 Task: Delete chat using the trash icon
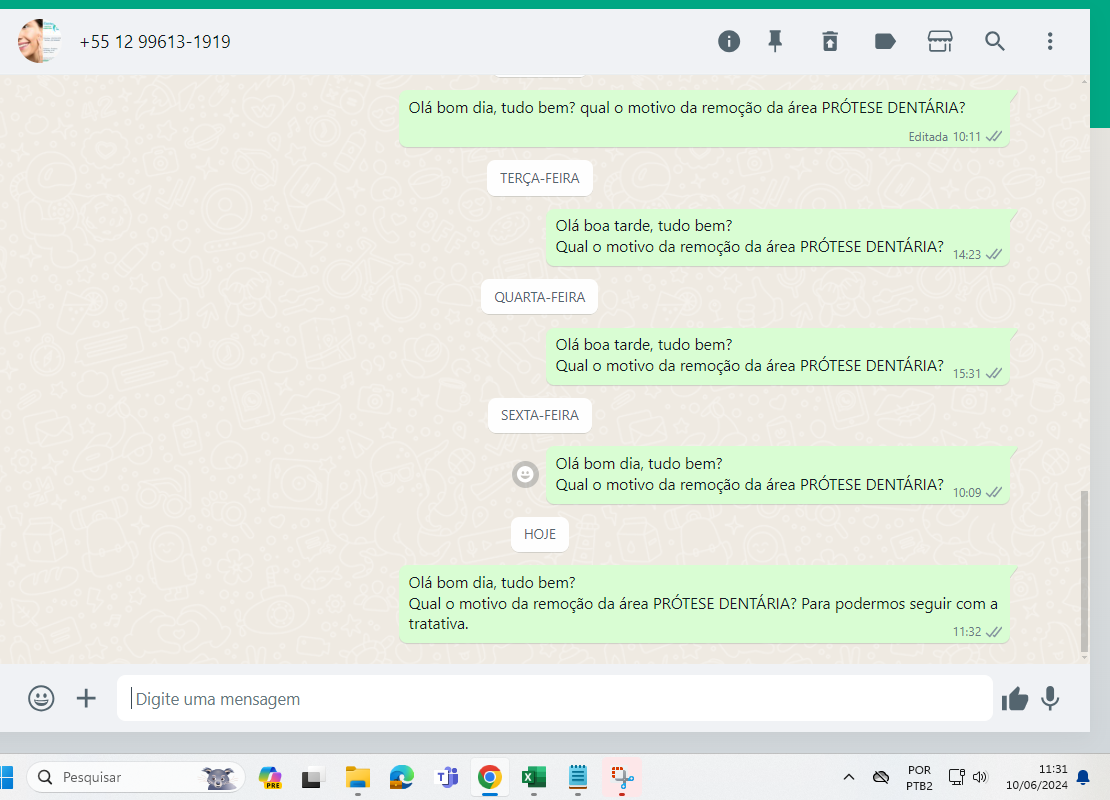tap(830, 41)
